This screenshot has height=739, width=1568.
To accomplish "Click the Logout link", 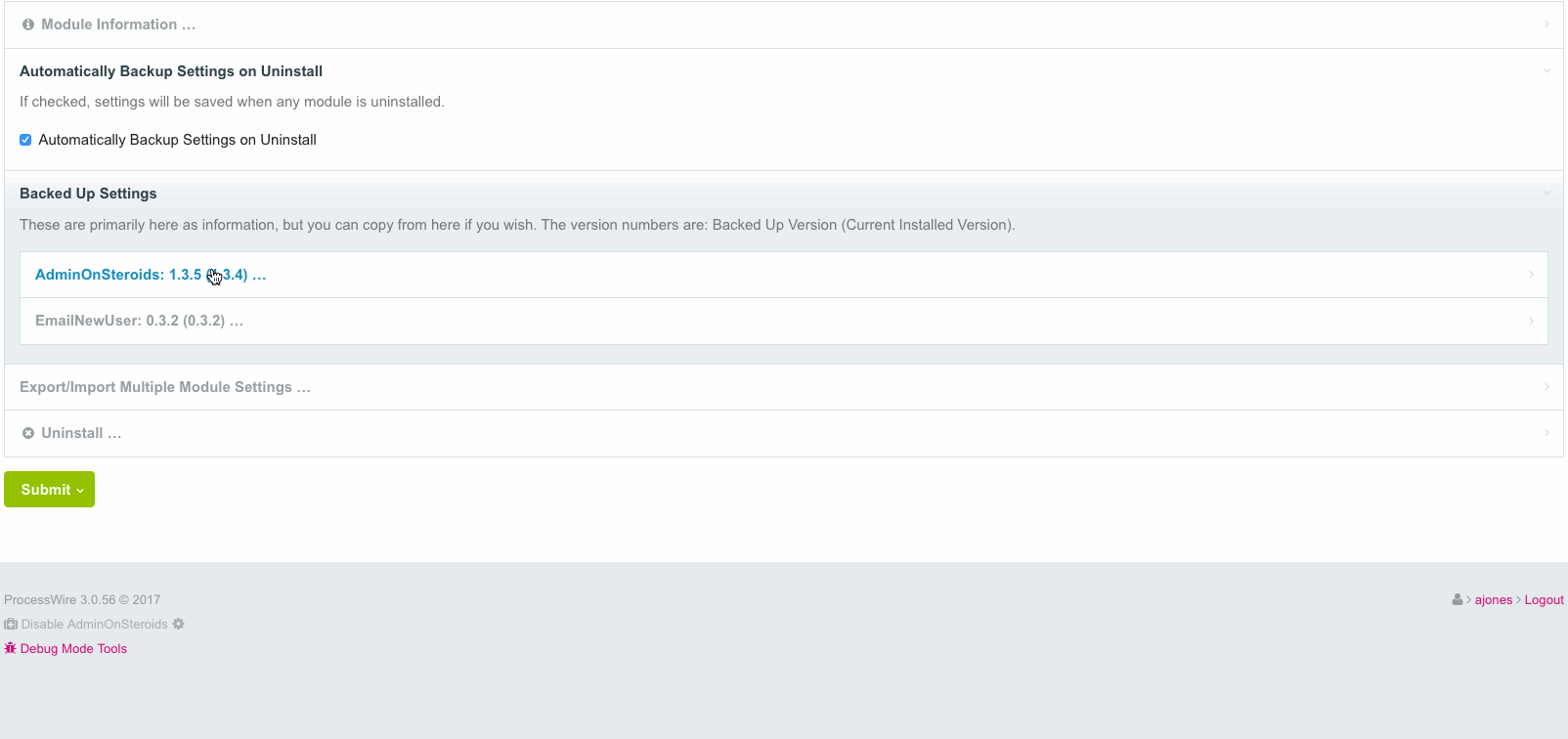I will pos(1544,599).
